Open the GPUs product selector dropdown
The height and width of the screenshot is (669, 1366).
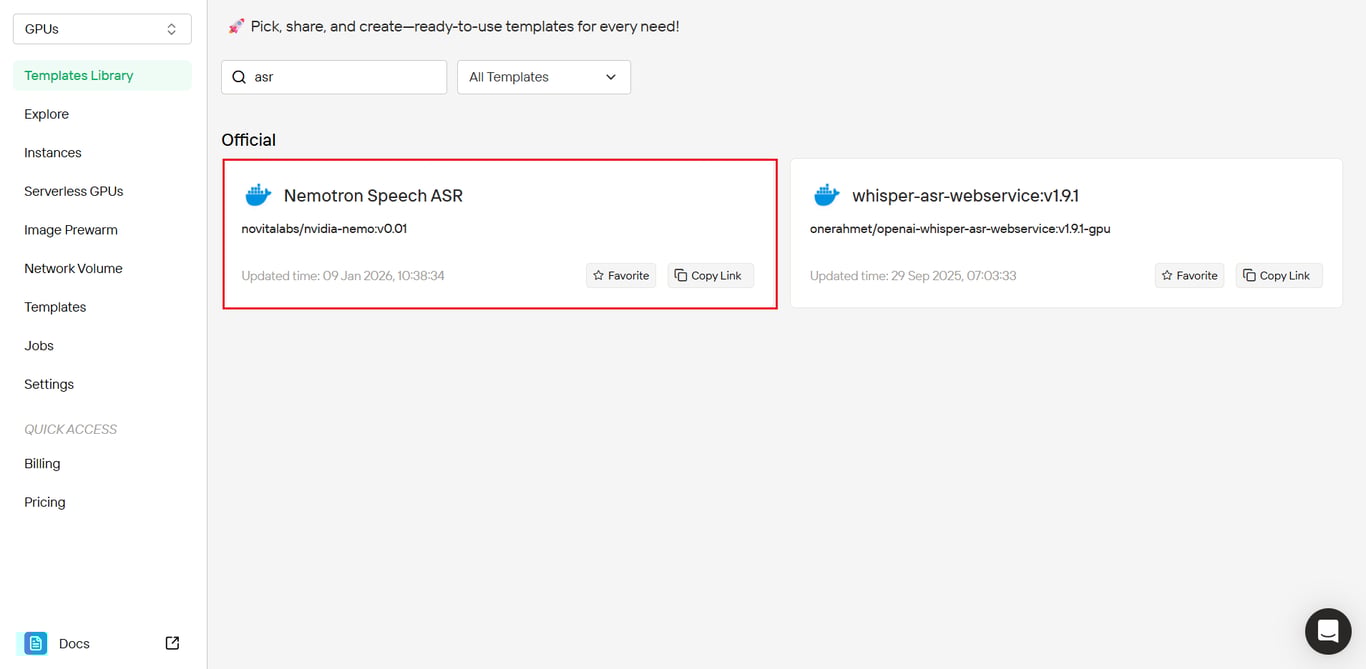point(102,29)
